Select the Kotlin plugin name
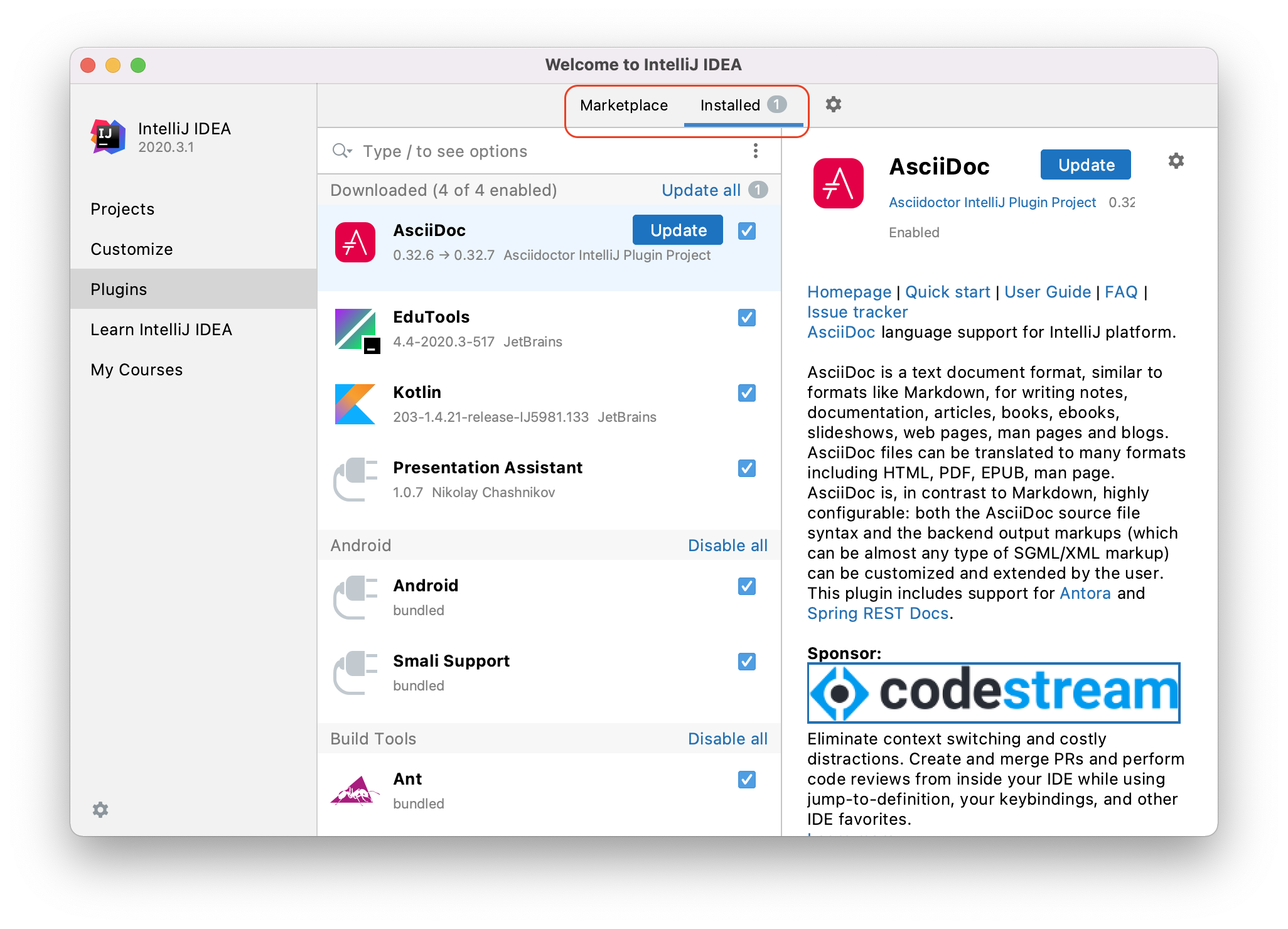Screen dimensions: 1288x929 tap(417, 392)
